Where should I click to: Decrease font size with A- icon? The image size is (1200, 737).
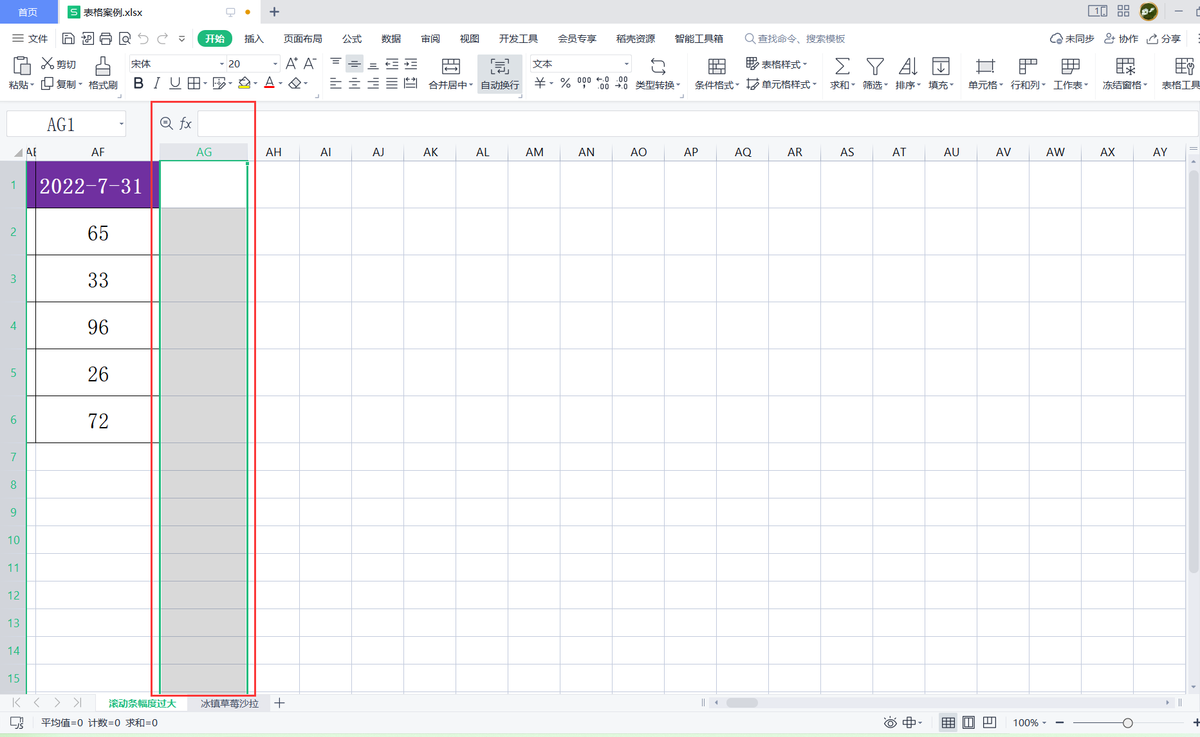(x=310, y=63)
